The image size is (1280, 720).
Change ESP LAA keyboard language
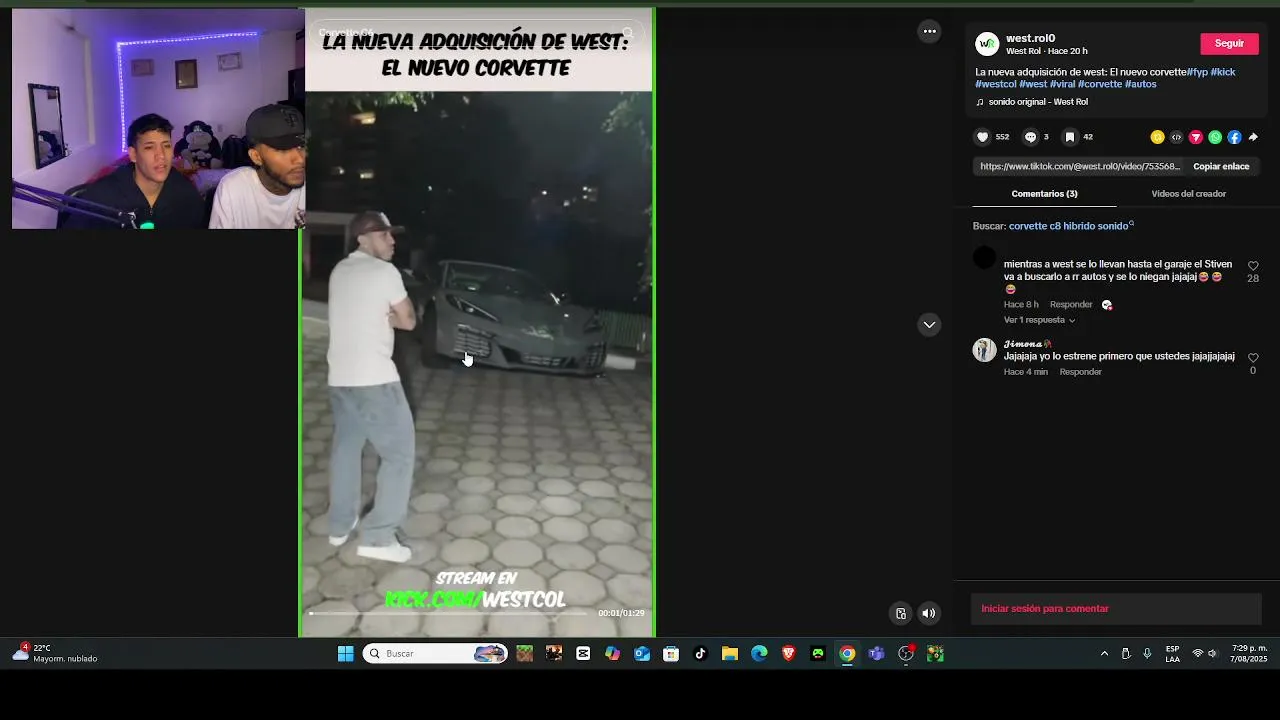(x=1172, y=654)
